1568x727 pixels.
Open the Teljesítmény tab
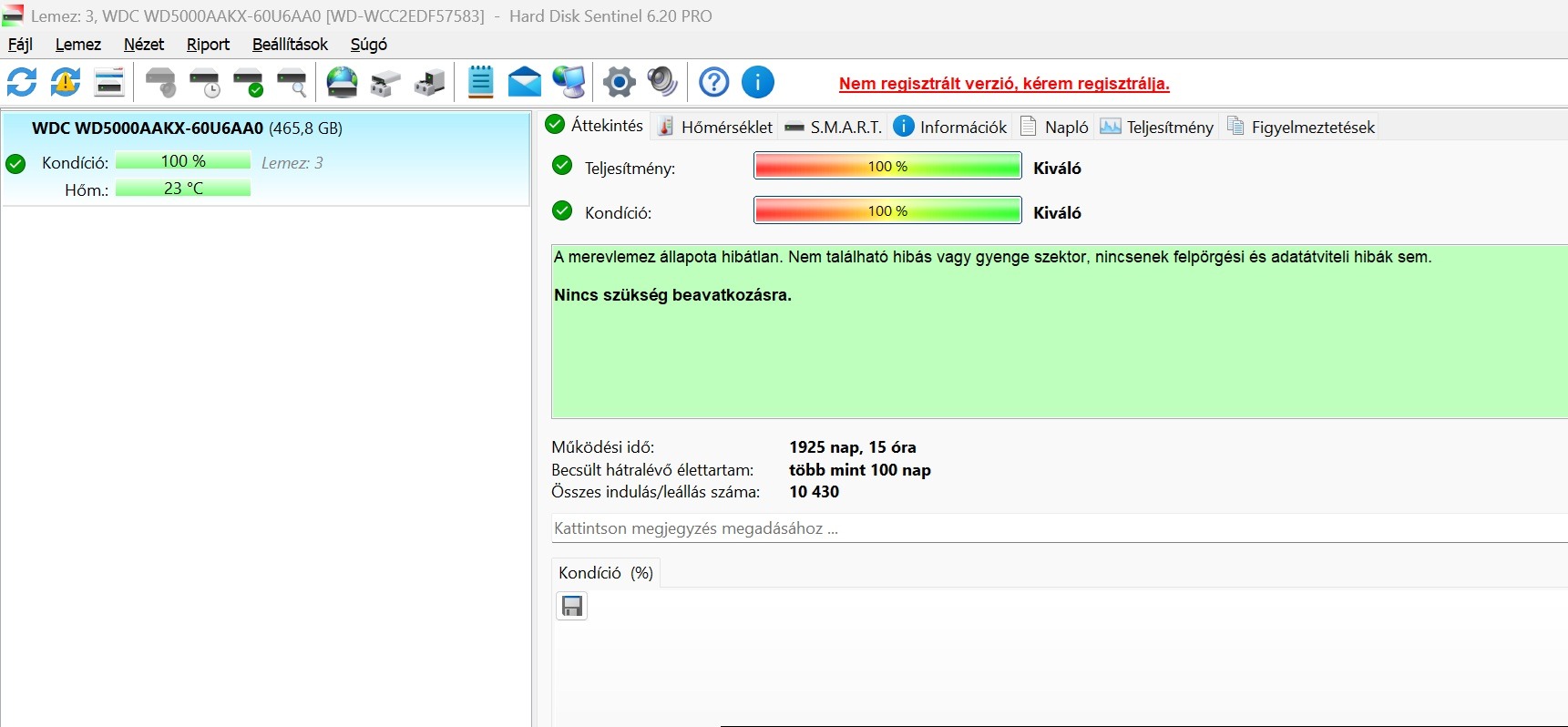coord(1157,127)
